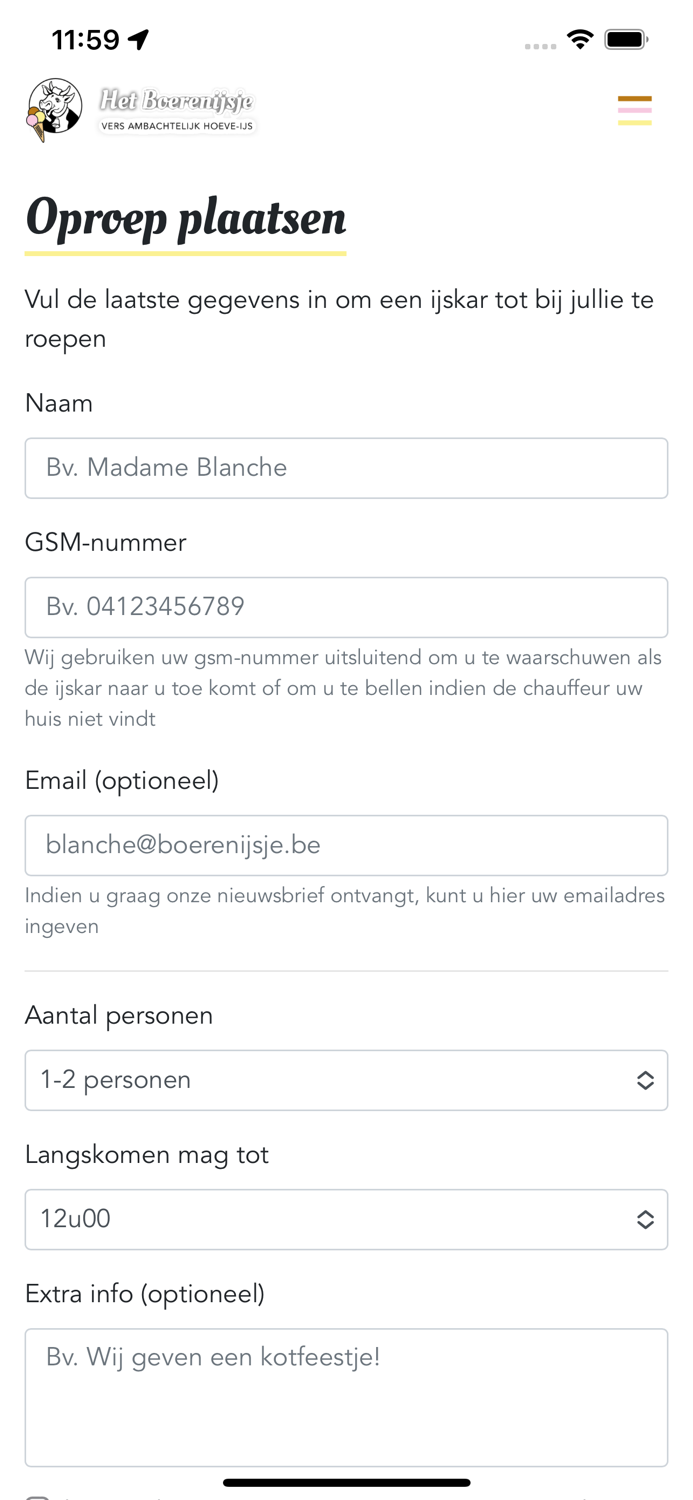
Task: Click the Het Boerenijsje wordmark
Action: (x=177, y=109)
